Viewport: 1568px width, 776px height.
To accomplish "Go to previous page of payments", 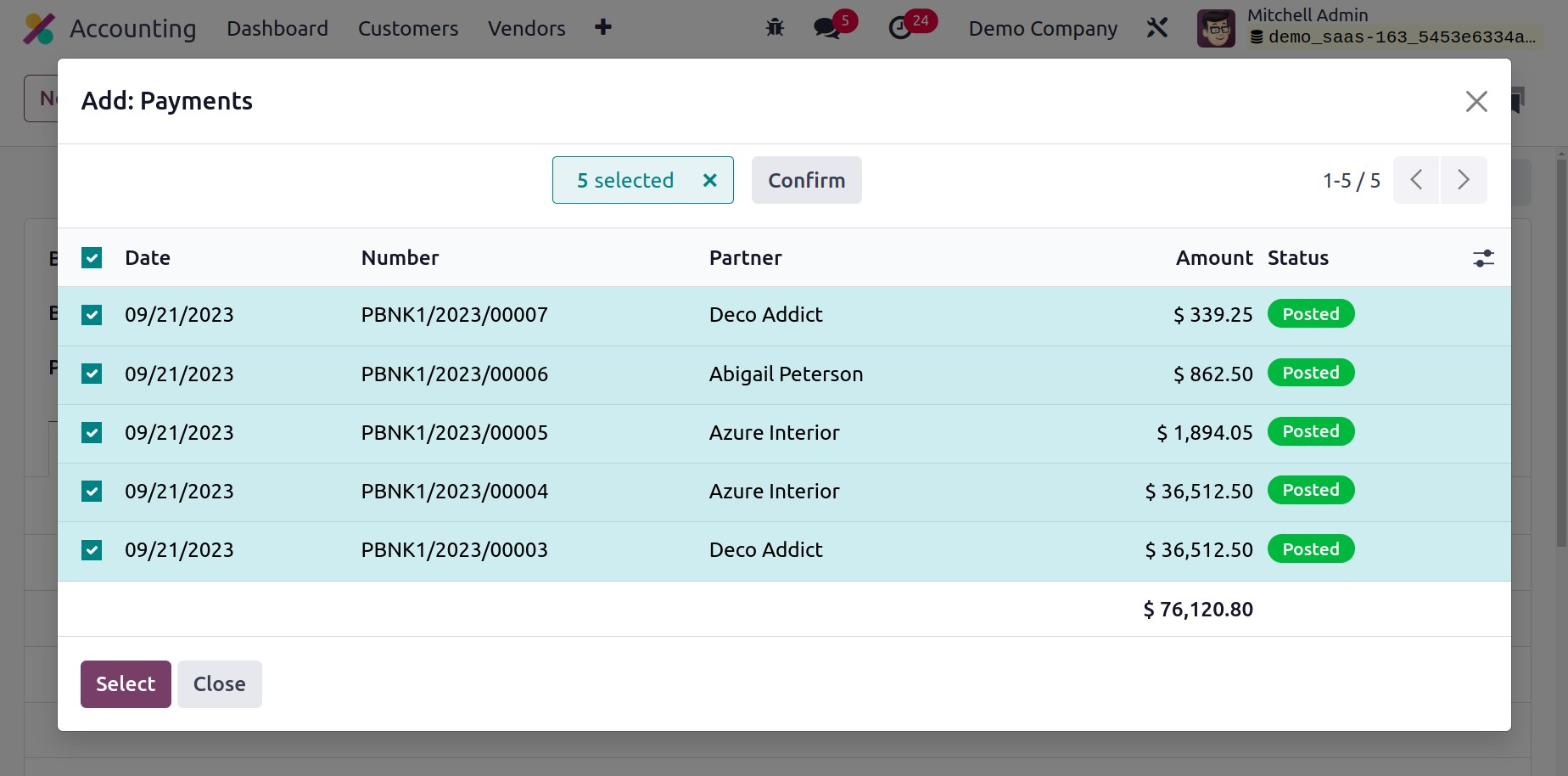I will [1416, 180].
